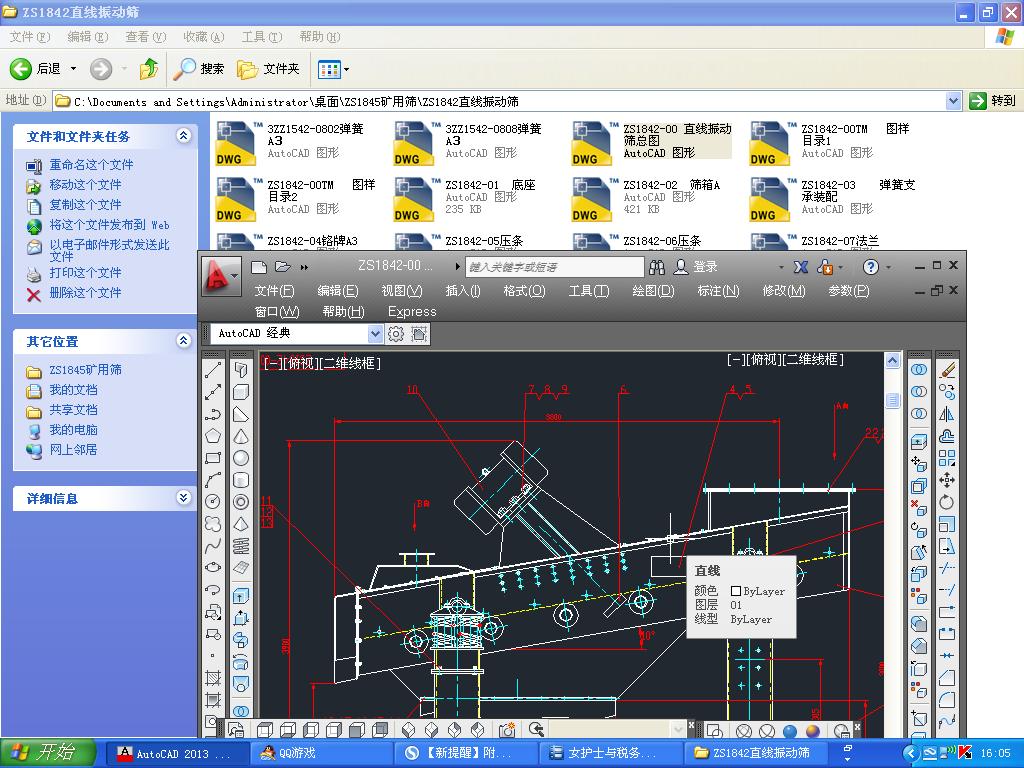
Task: Click the 3D Sphere modeling tool
Action: (x=241, y=458)
